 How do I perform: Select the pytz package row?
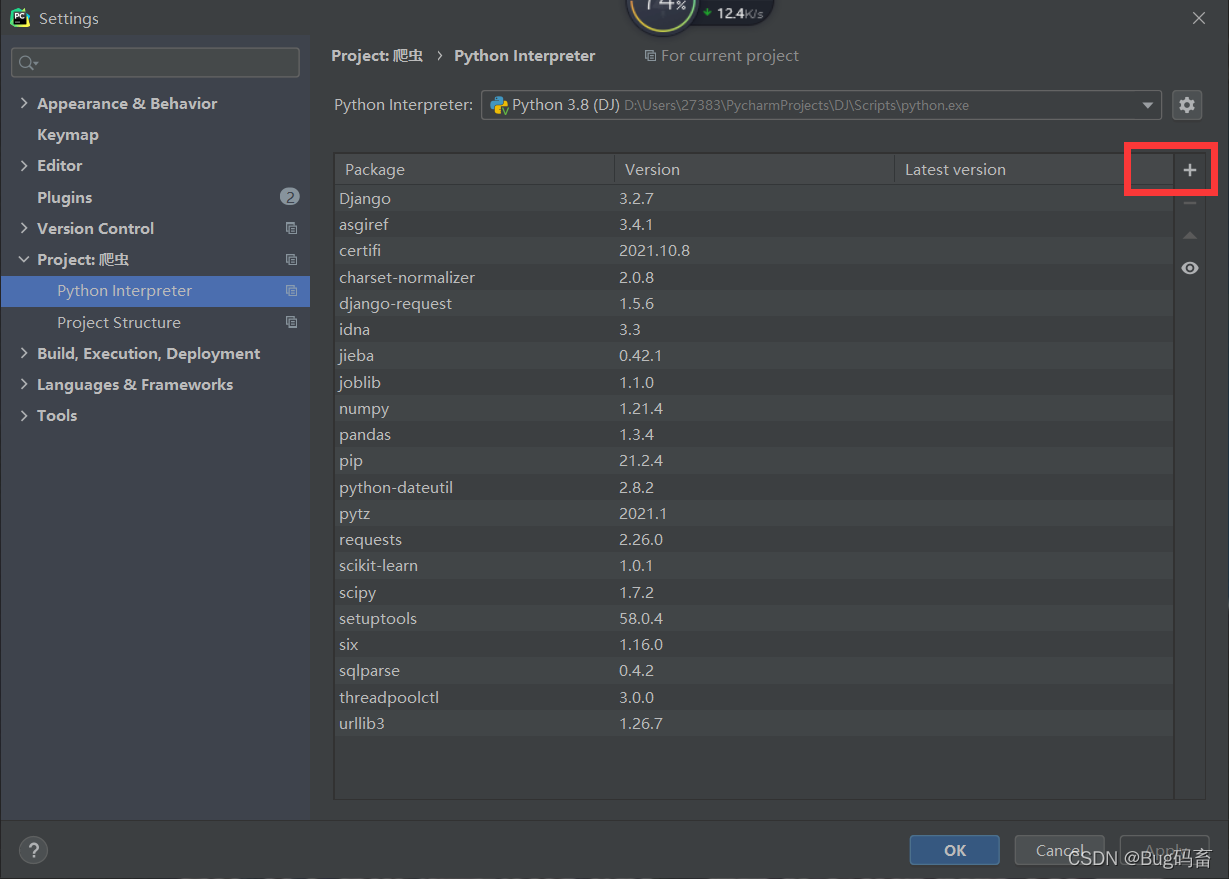click(754, 514)
